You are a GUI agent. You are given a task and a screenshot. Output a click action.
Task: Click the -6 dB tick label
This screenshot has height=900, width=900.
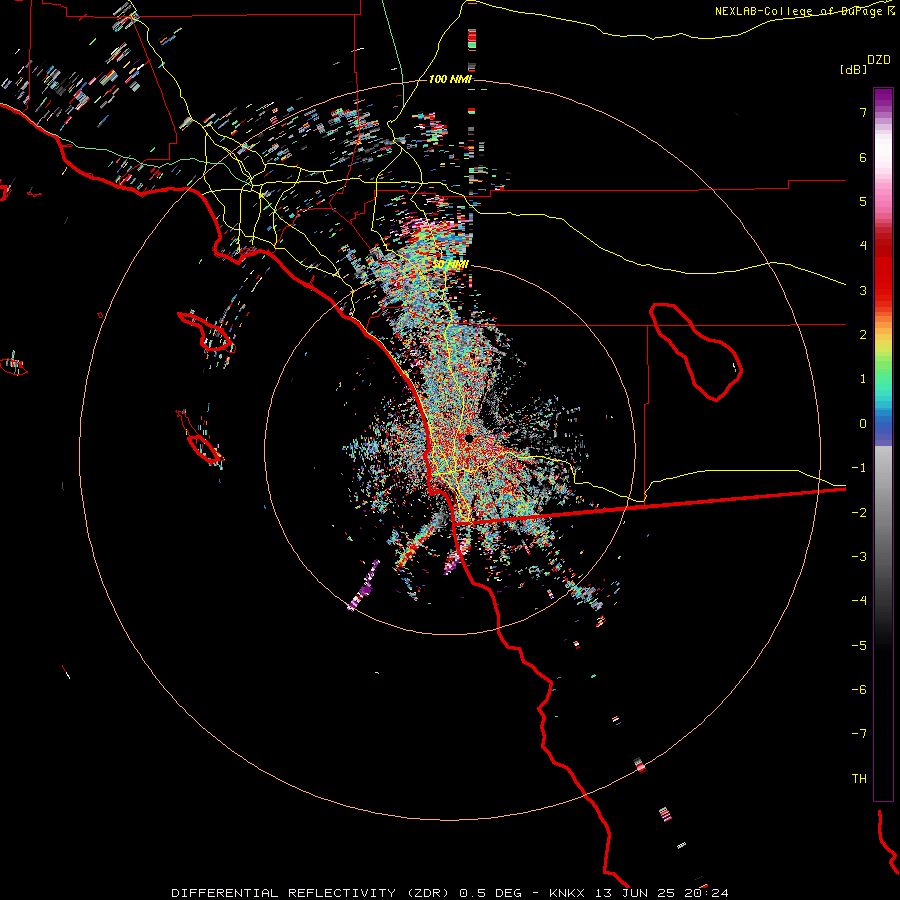click(x=859, y=690)
